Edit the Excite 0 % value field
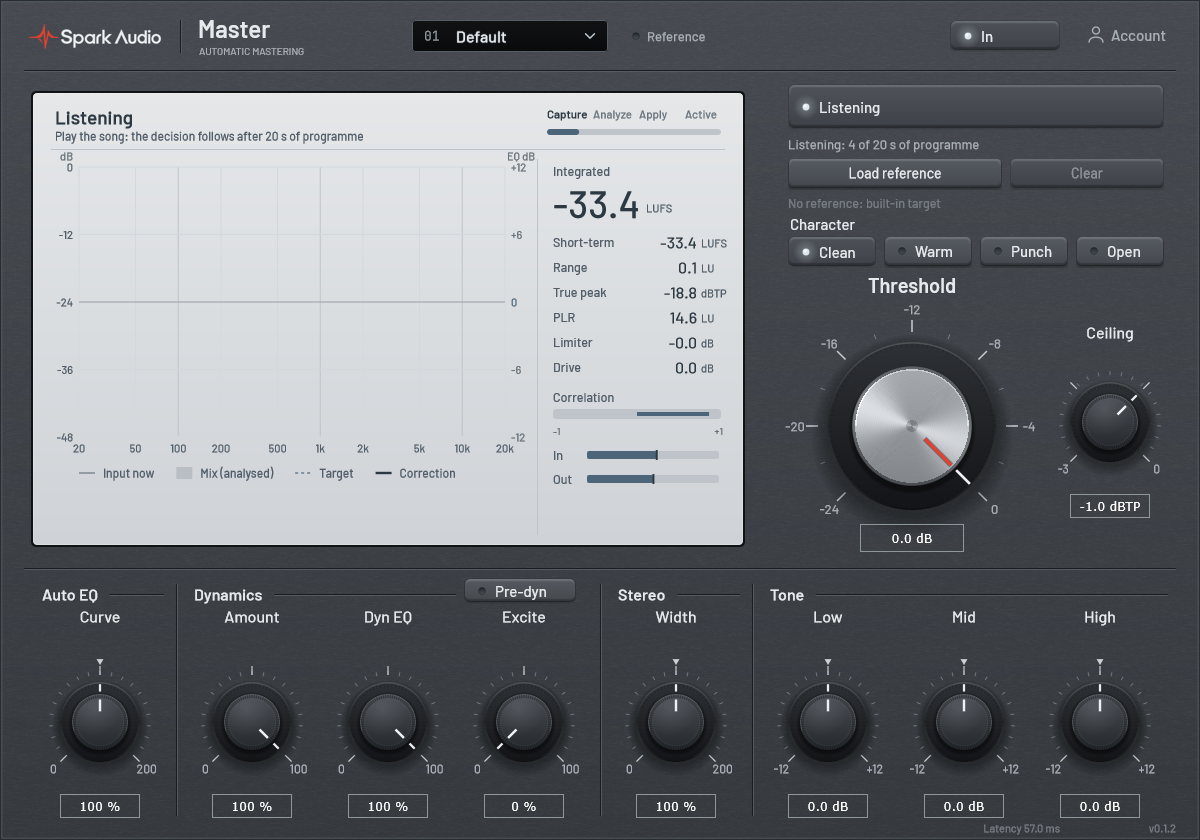Viewport: 1200px width, 840px height. tap(524, 806)
